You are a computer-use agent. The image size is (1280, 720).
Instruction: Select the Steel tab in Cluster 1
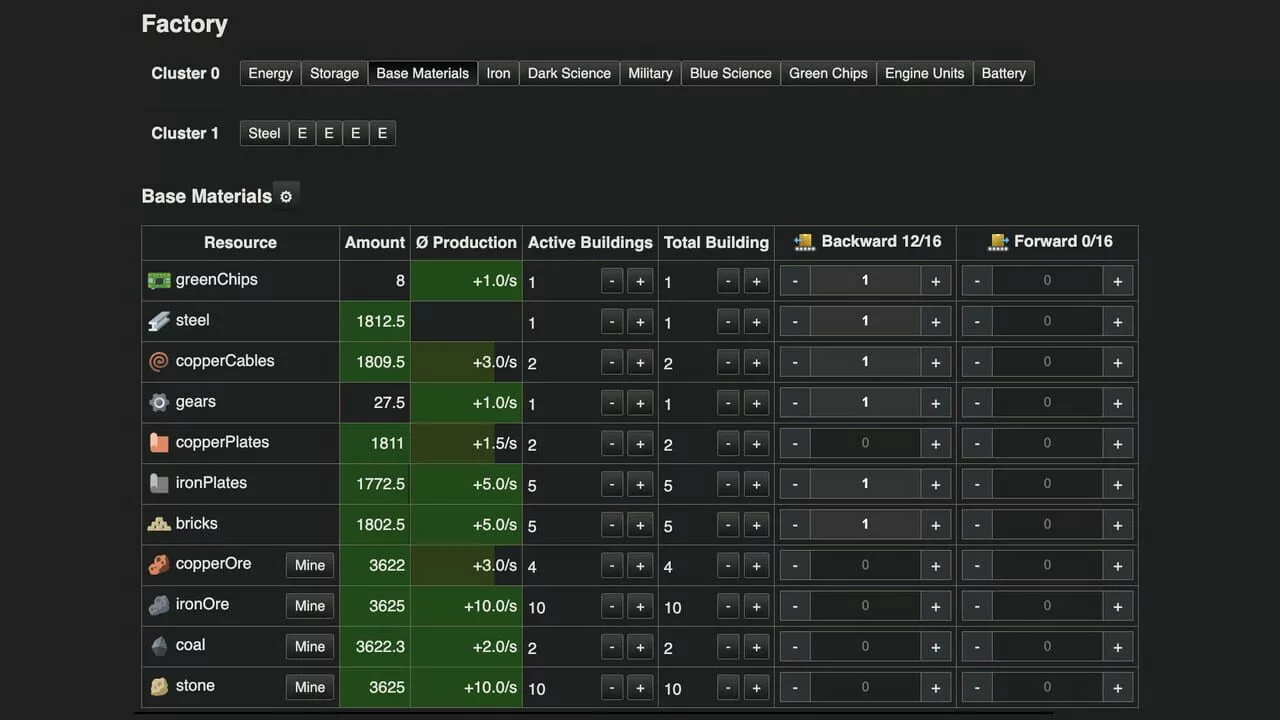[x=264, y=133]
